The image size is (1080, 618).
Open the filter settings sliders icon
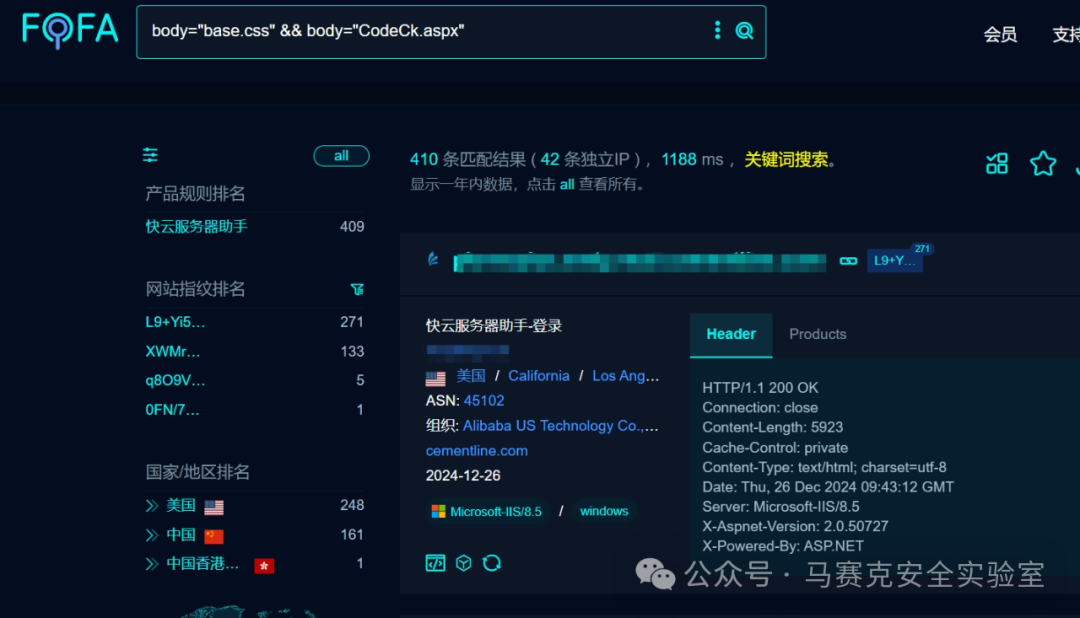(150, 155)
